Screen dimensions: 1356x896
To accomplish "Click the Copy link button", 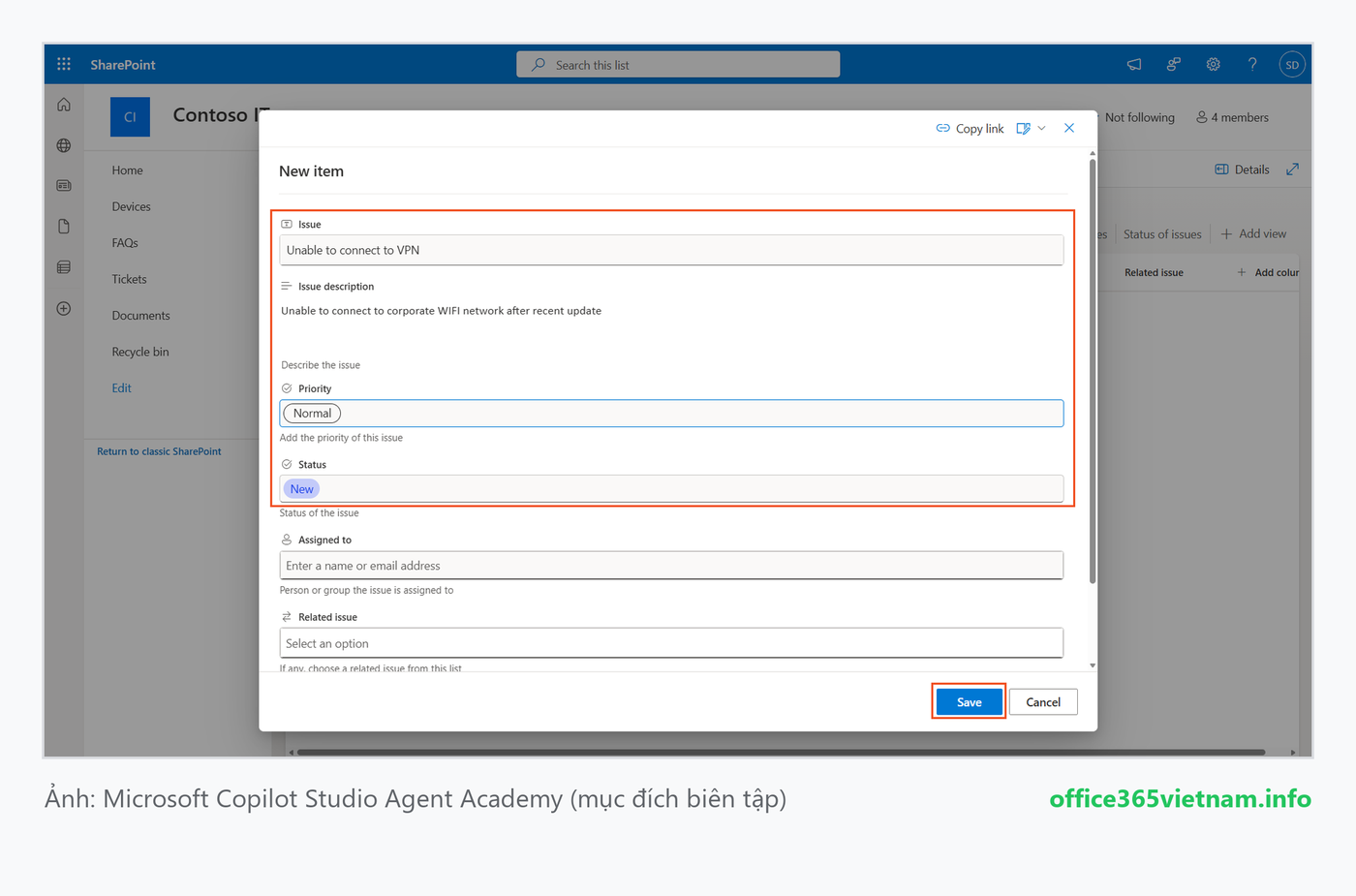I will coord(970,128).
